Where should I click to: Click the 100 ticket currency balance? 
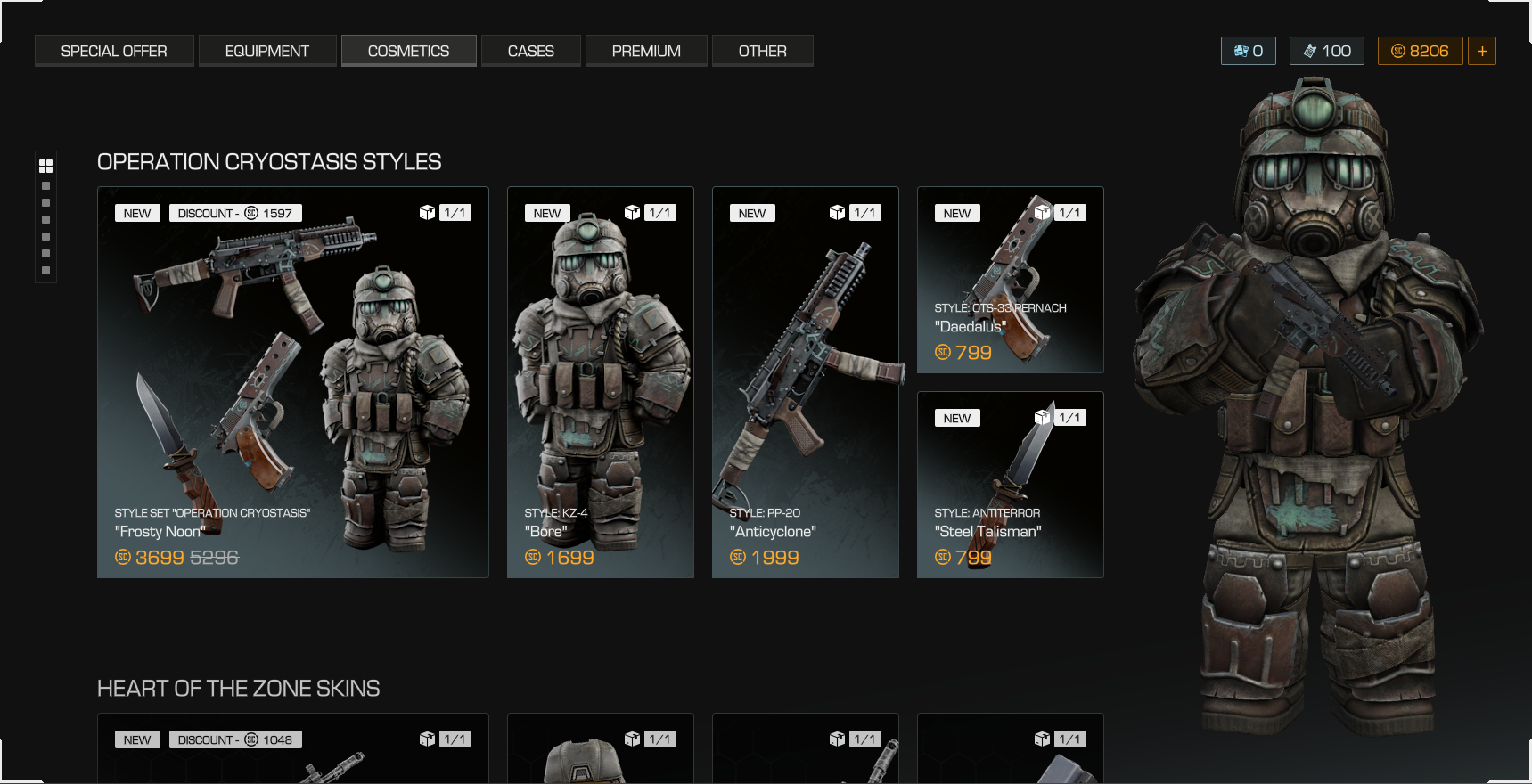[x=1326, y=51]
